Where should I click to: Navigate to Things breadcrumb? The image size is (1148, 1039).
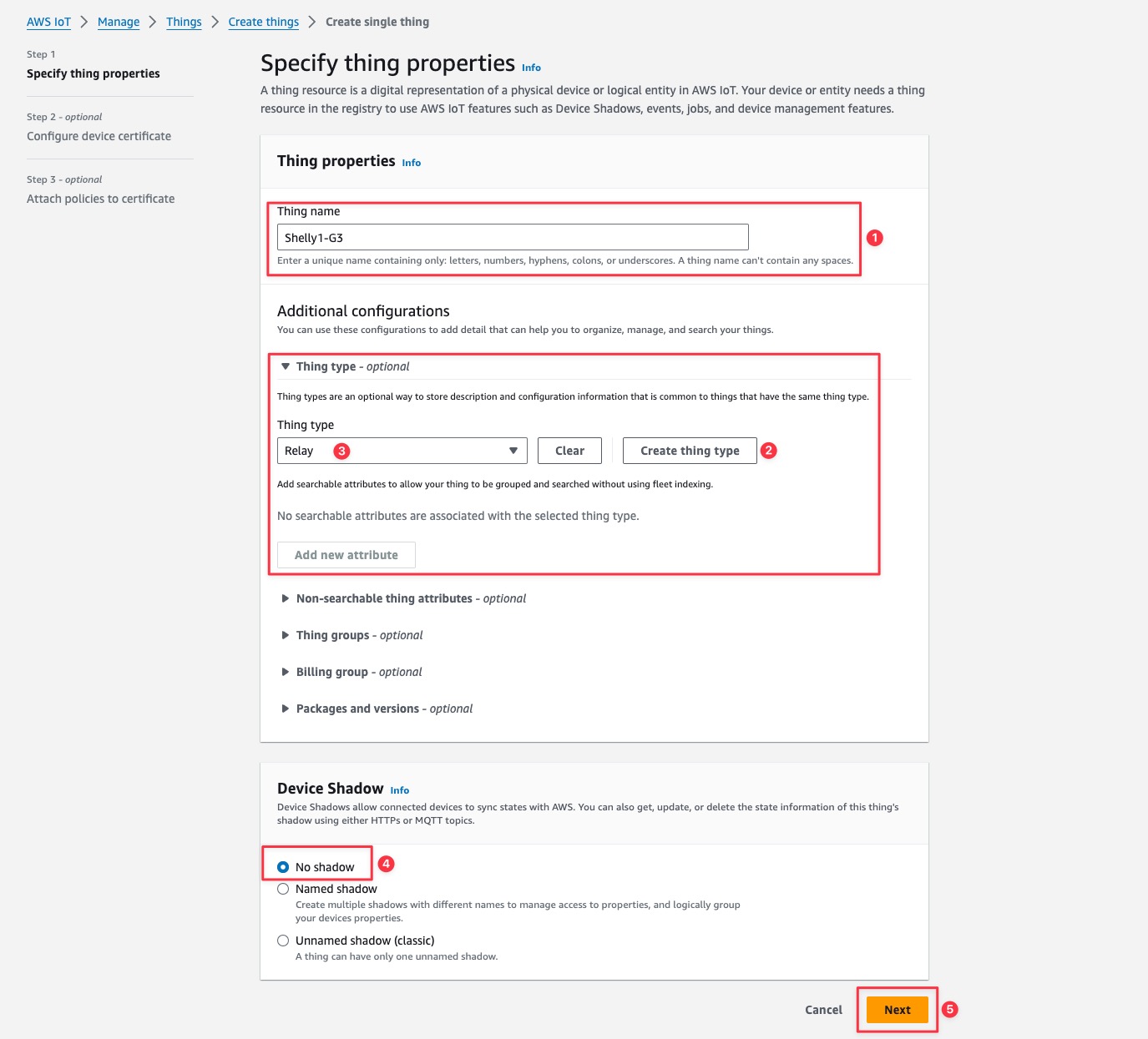184,22
